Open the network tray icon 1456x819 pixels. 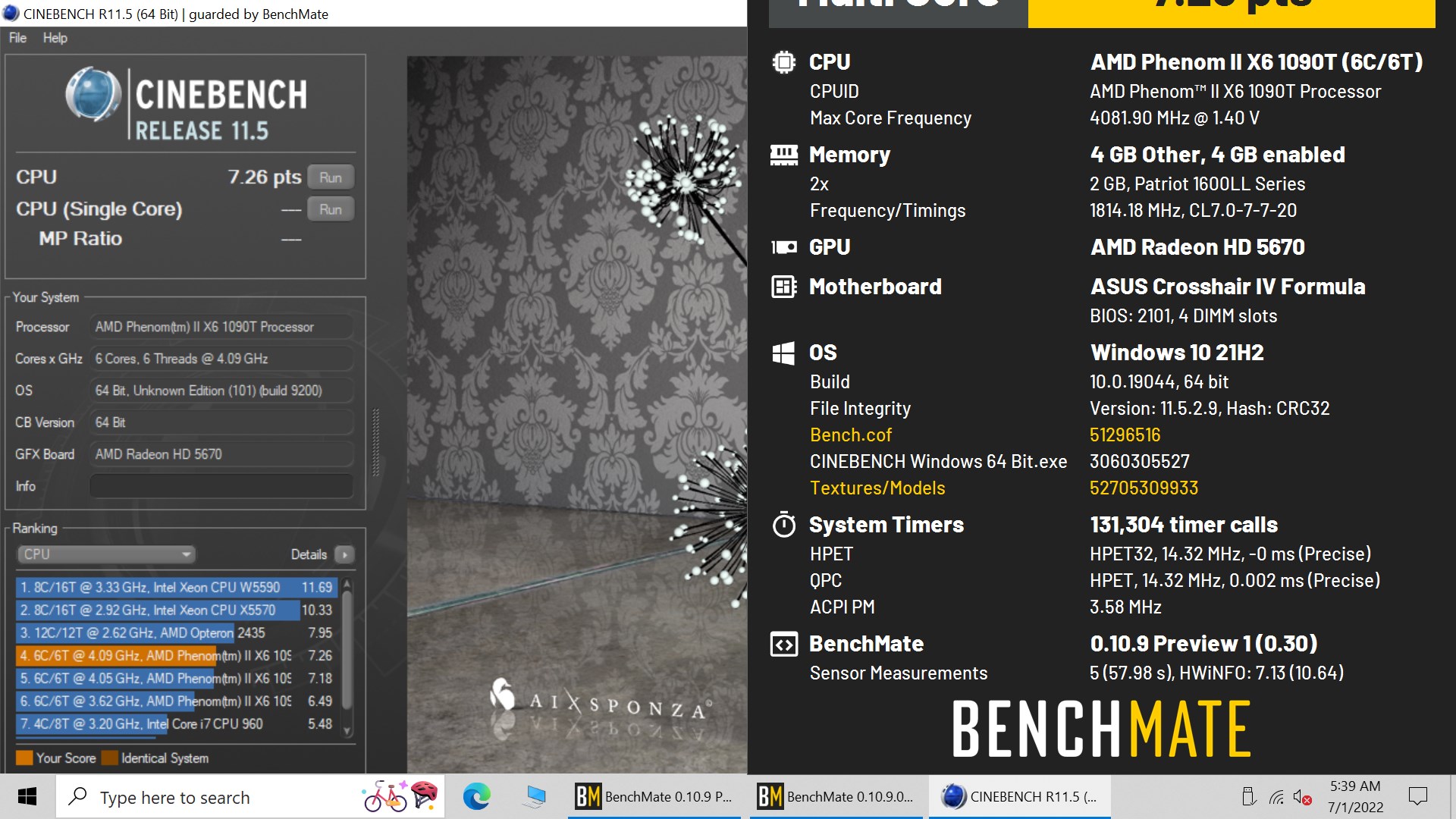(1276, 797)
